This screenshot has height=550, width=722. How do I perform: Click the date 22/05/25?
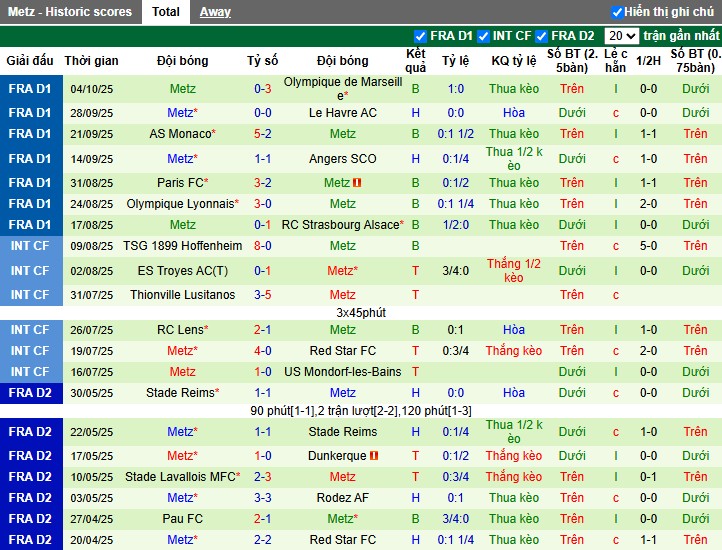pos(92,432)
